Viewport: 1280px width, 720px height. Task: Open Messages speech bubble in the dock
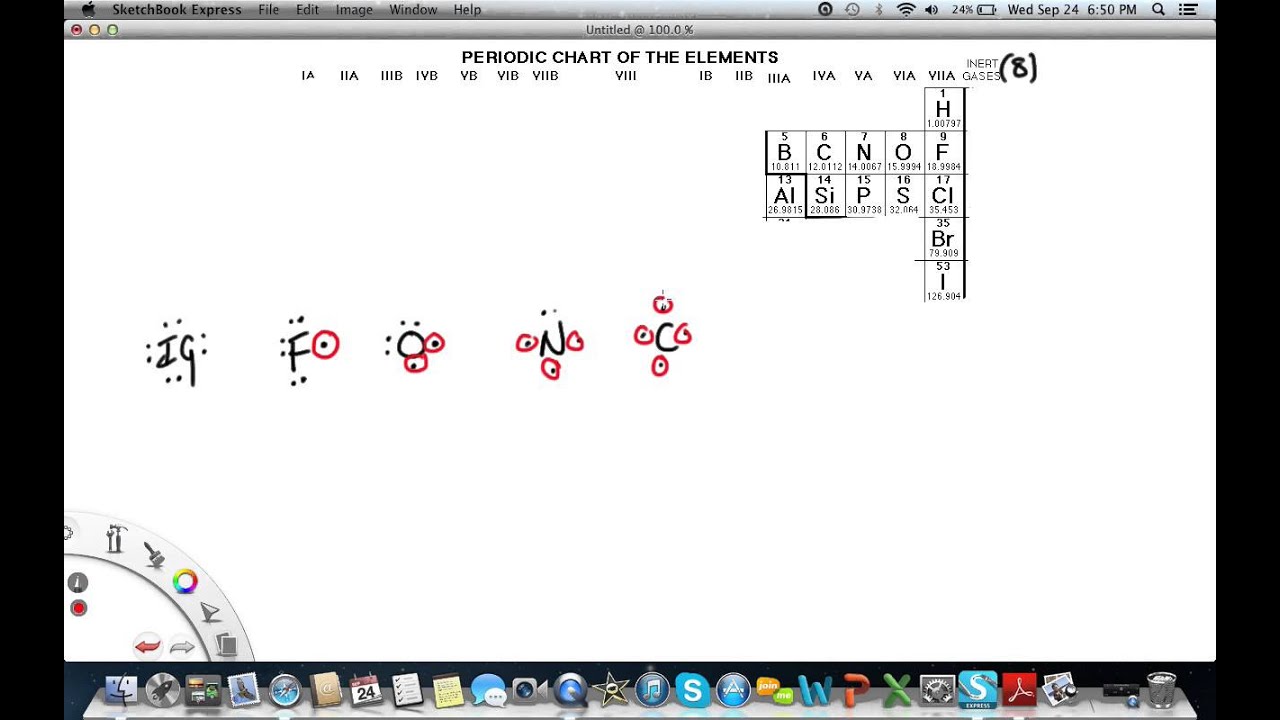488,690
